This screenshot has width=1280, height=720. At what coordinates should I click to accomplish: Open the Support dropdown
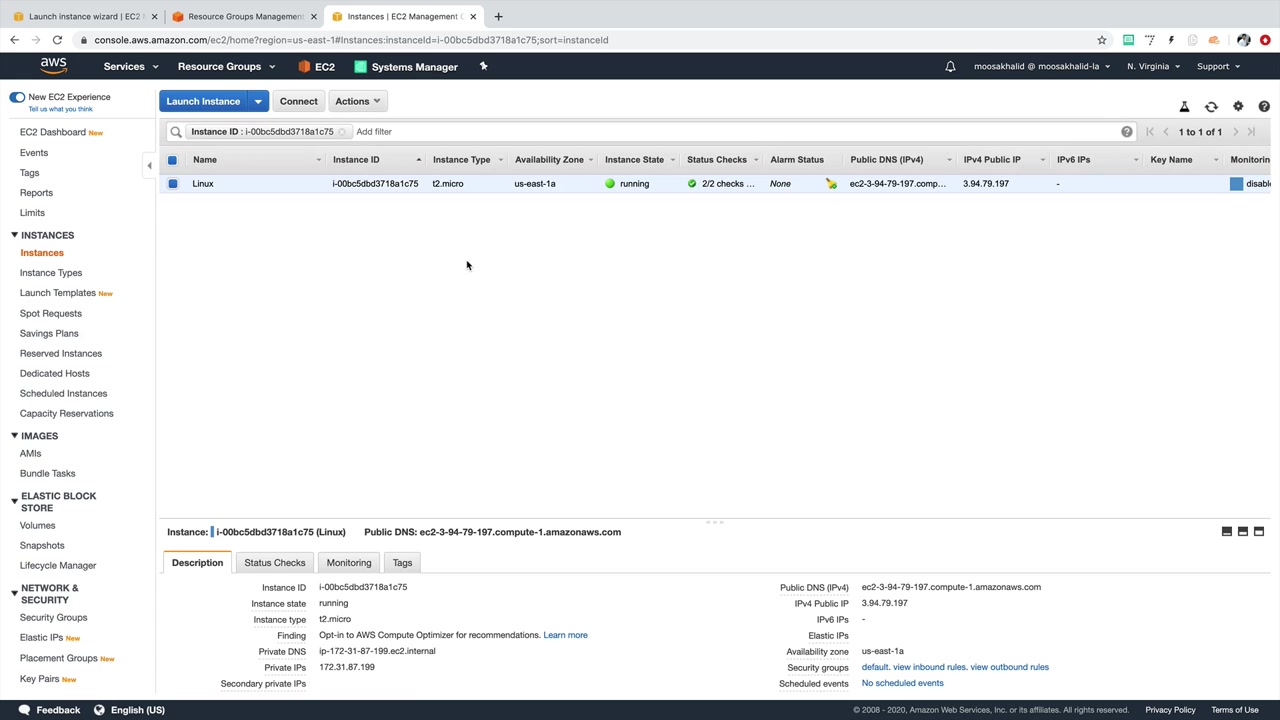(x=1218, y=67)
